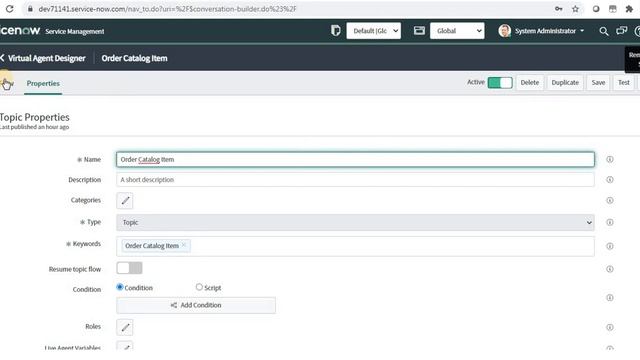Enable the Resume topic flow switch
This screenshot has height=360, width=640.
tap(129, 268)
